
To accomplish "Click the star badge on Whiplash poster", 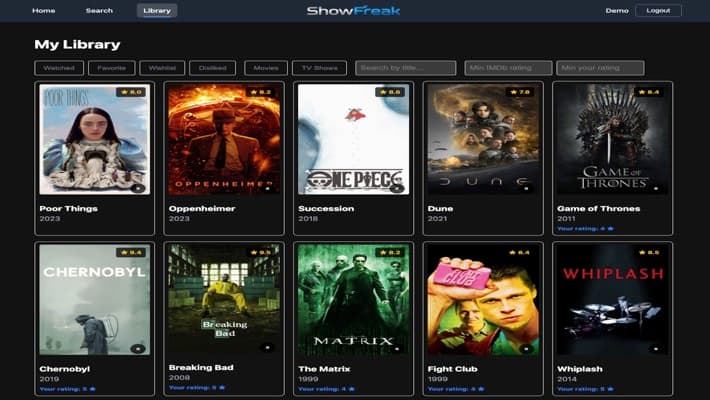I will [649, 252].
